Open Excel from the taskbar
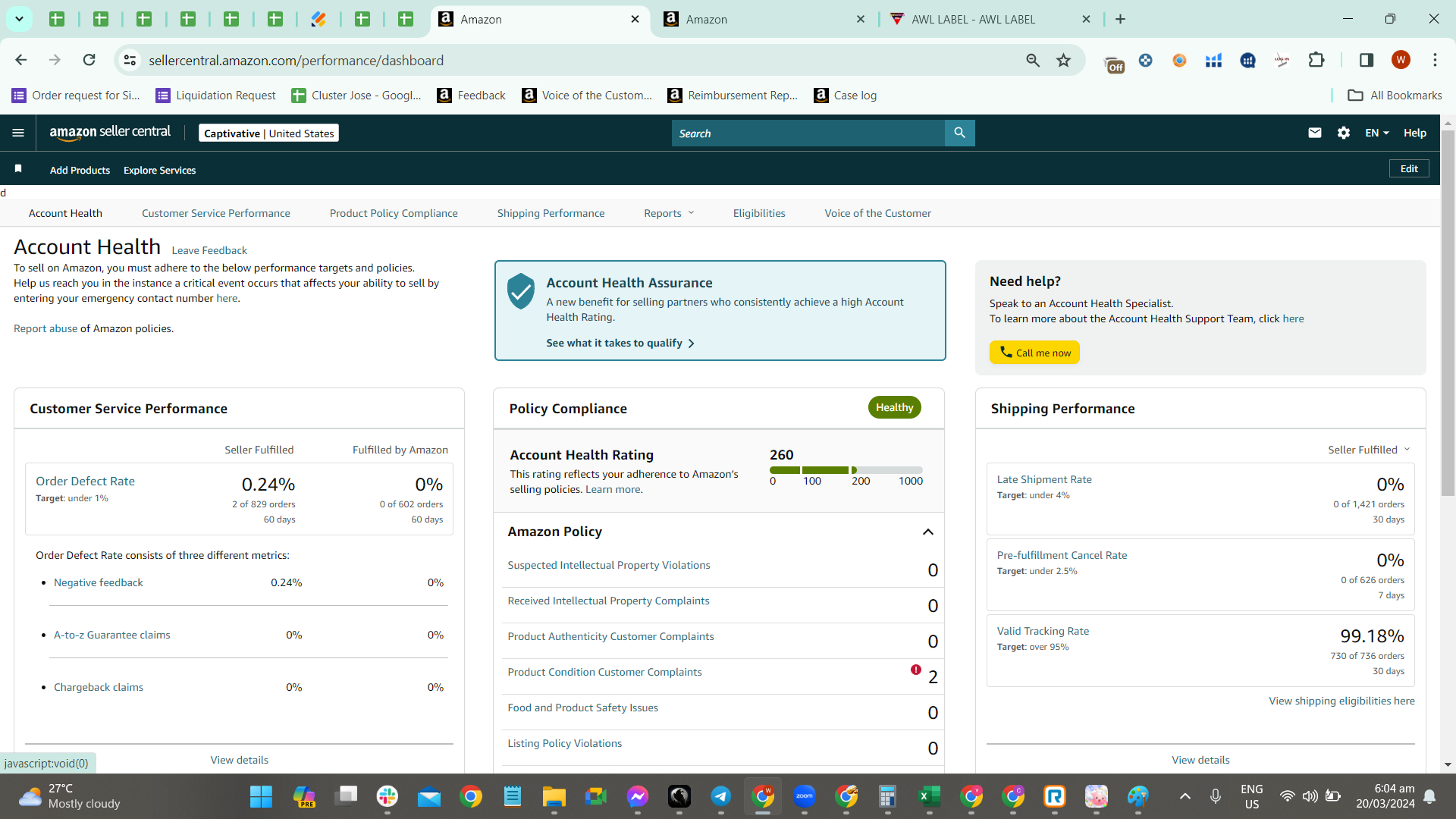This screenshot has width=1456, height=819. click(x=930, y=797)
